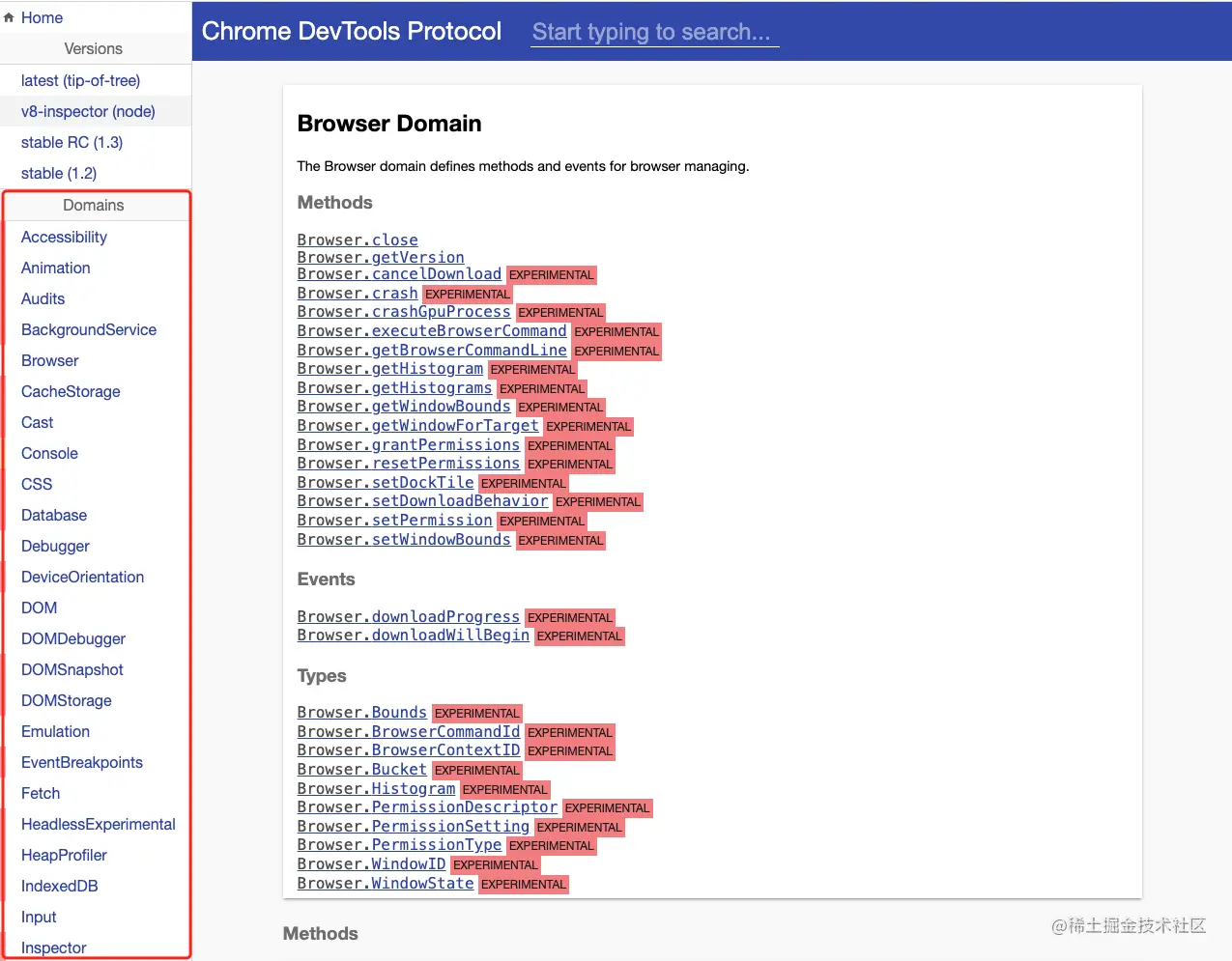This screenshot has width=1232, height=961.
Task: Open the Emulation domain
Action: (55, 731)
